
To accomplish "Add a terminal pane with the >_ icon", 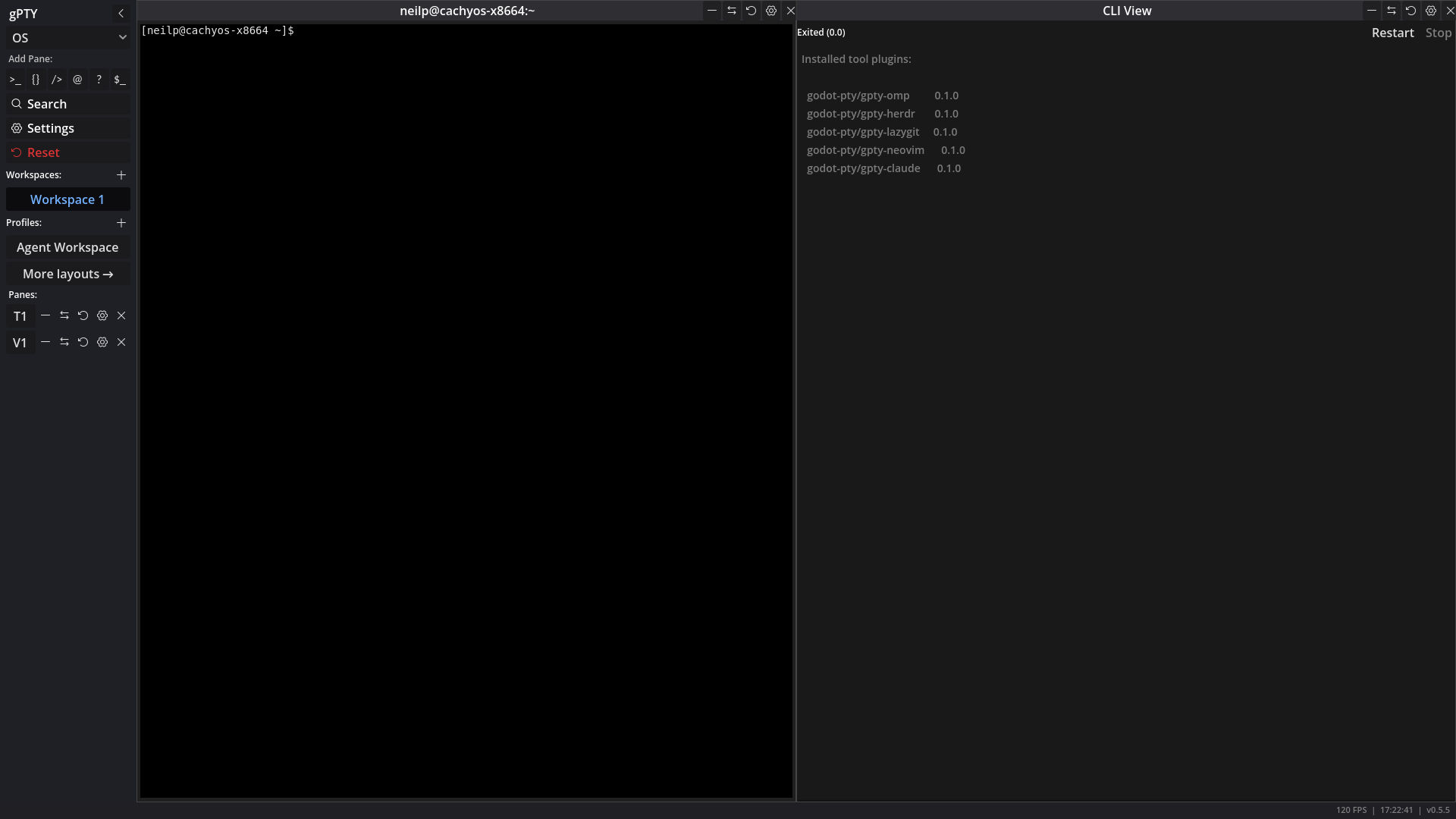I will pyautogui.click(x=15, y=80).
